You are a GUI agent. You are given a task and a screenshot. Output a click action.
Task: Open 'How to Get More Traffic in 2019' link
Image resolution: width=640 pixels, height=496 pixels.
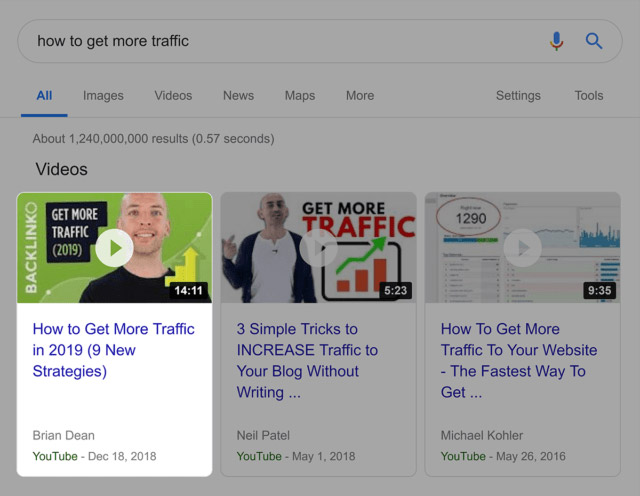point(113,350)
